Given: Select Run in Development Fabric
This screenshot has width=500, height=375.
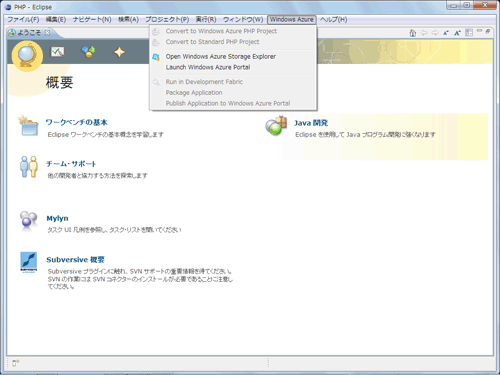Looking at the screenshot, I should click(233, 82).
